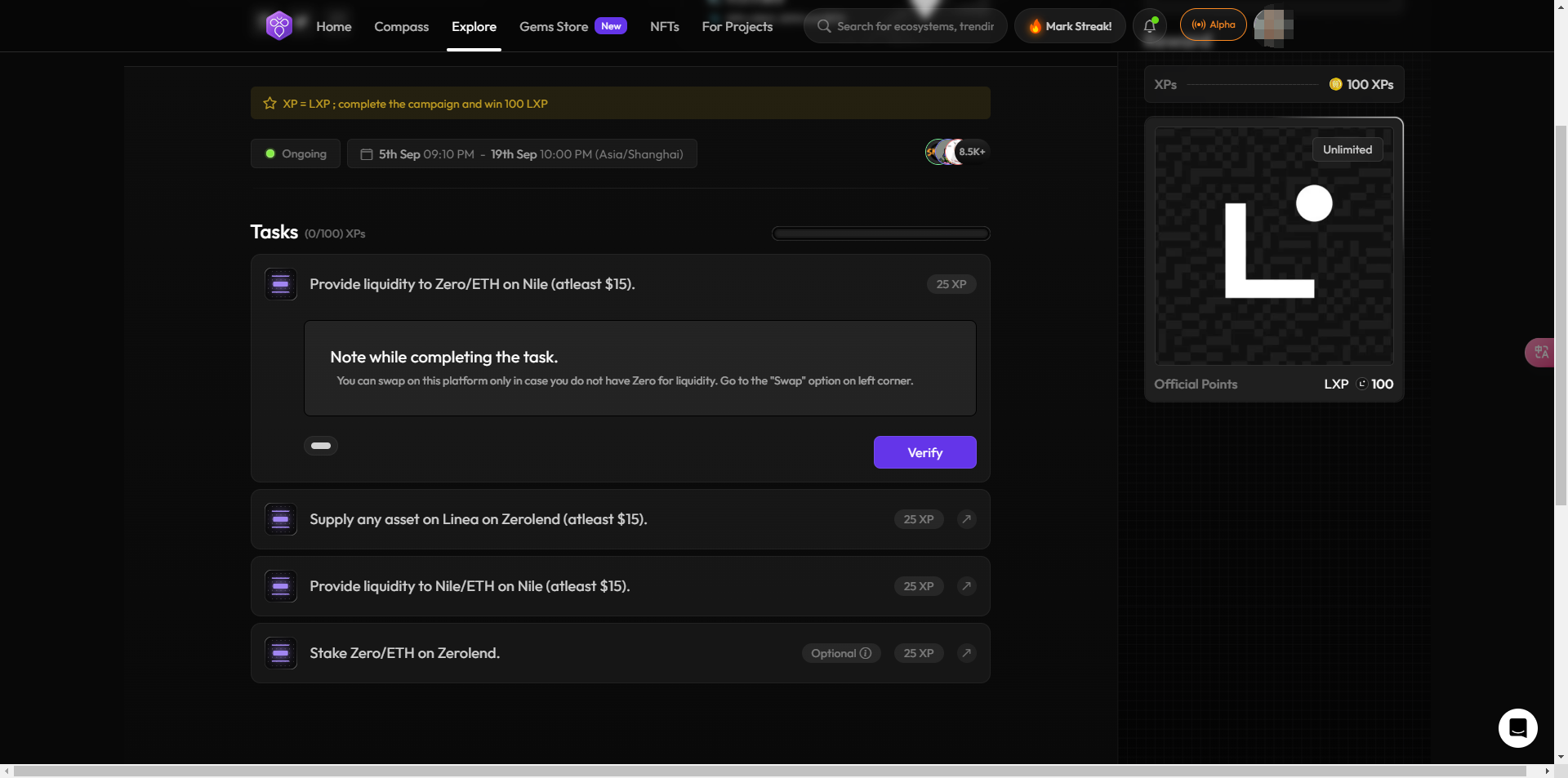The image size is (1568, 778).
Task: Click the Tasks XP progress bar
Action: tap(880, 233)
